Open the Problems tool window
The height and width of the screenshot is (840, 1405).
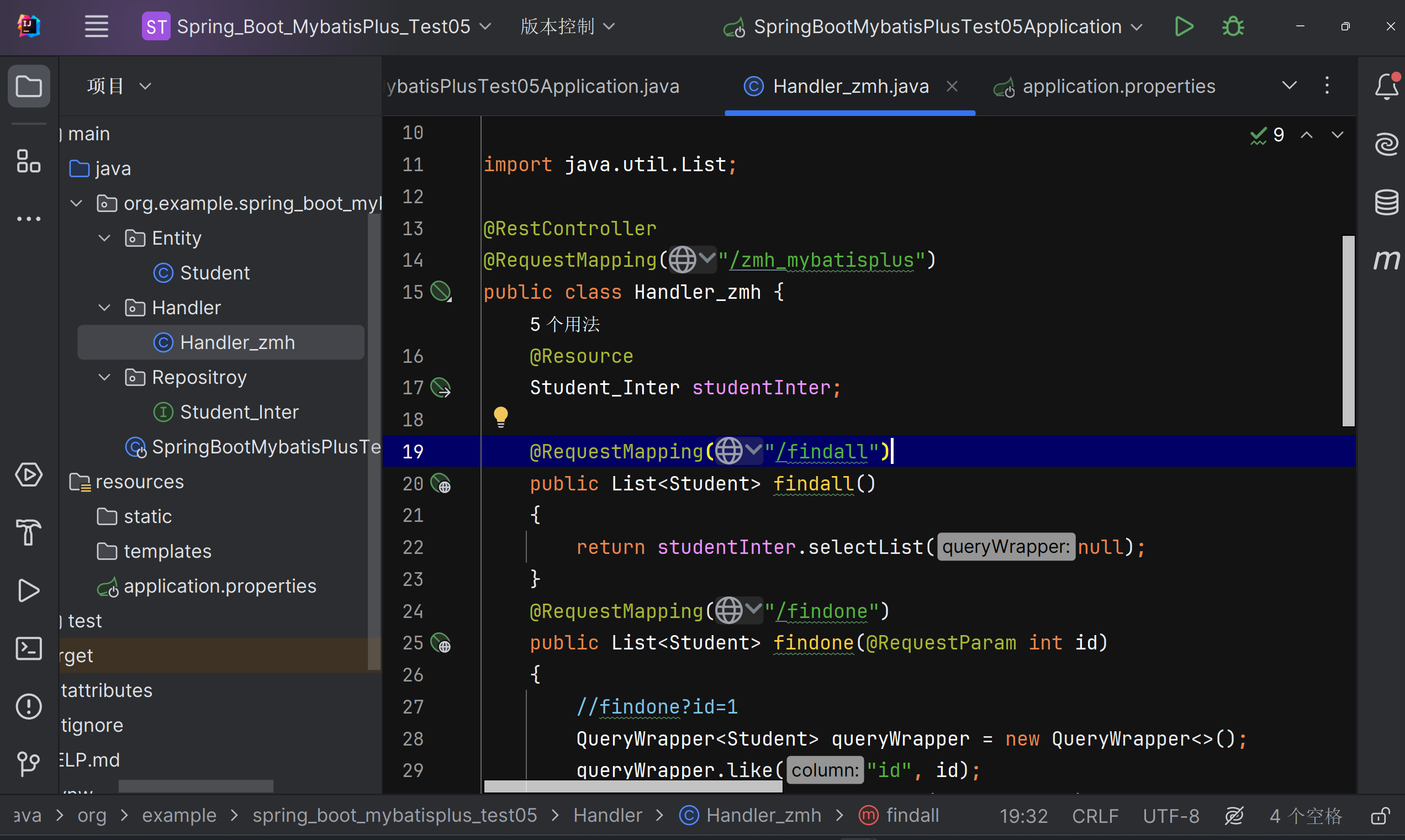[x=28, y=706]
